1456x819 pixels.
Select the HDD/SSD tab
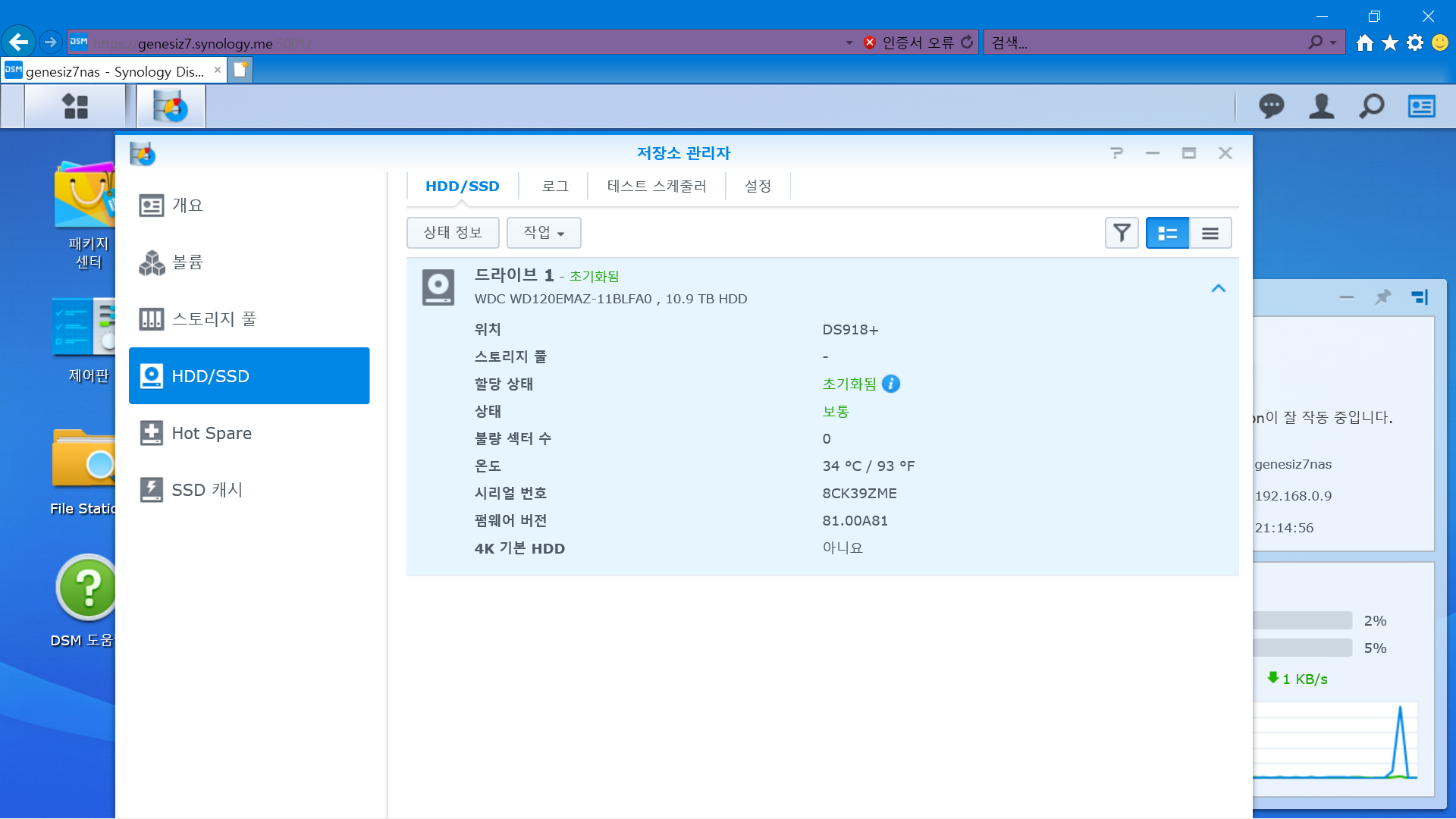pyautogui.click(x=462, y=187)
